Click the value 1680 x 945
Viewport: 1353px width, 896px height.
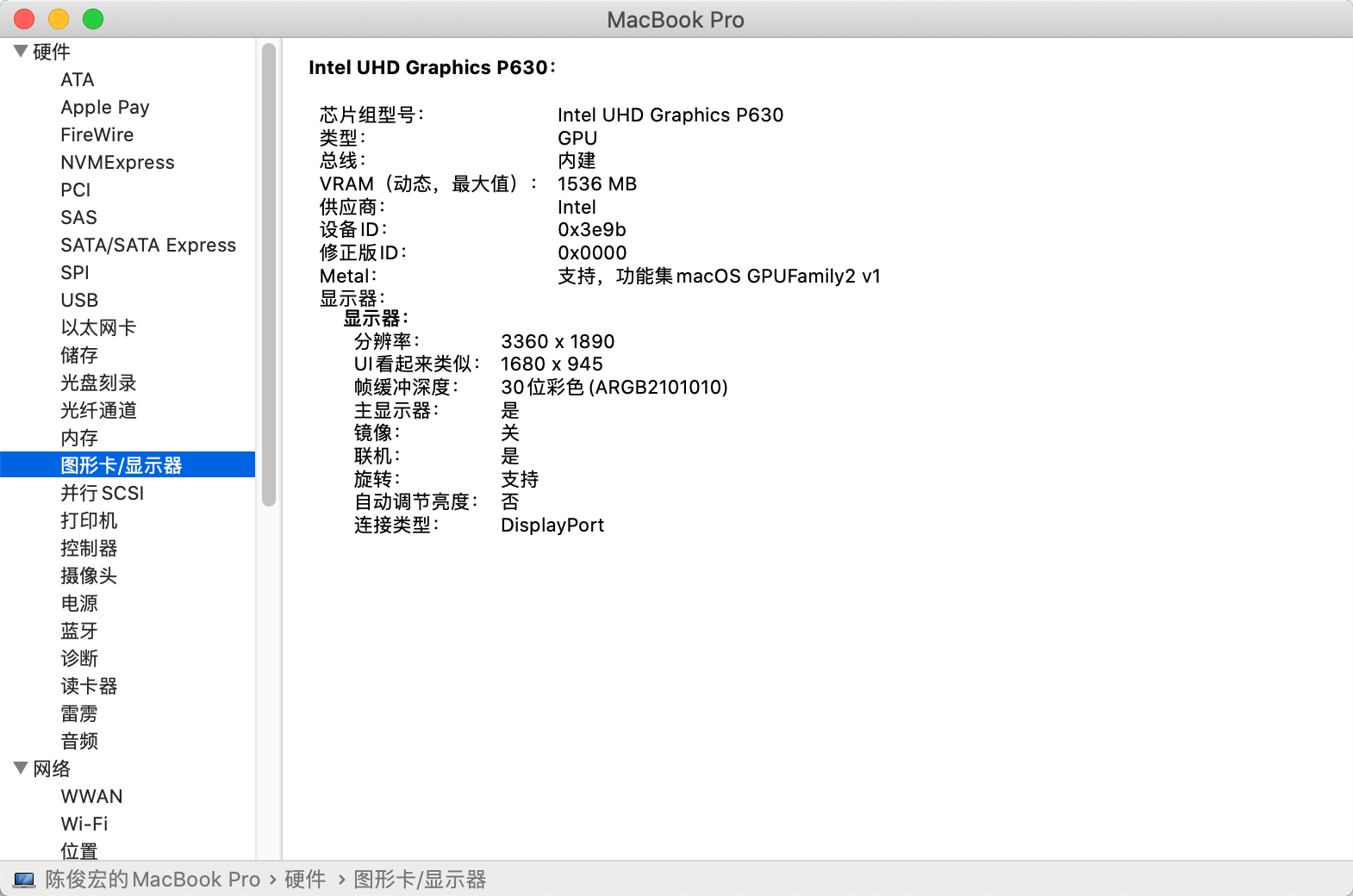tap(552, 364)
